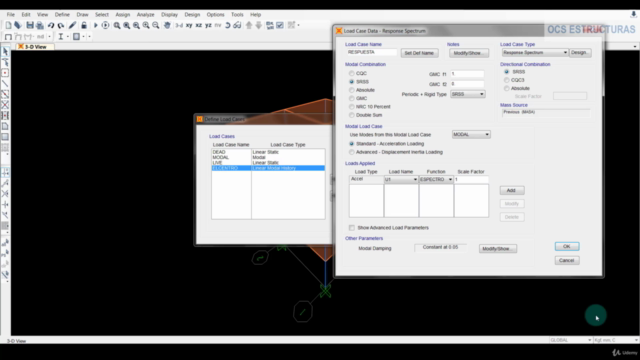Select DEAD row in Define Load Cases list
The width and height of the screenshot is (640, 360).
pos(268,152)
